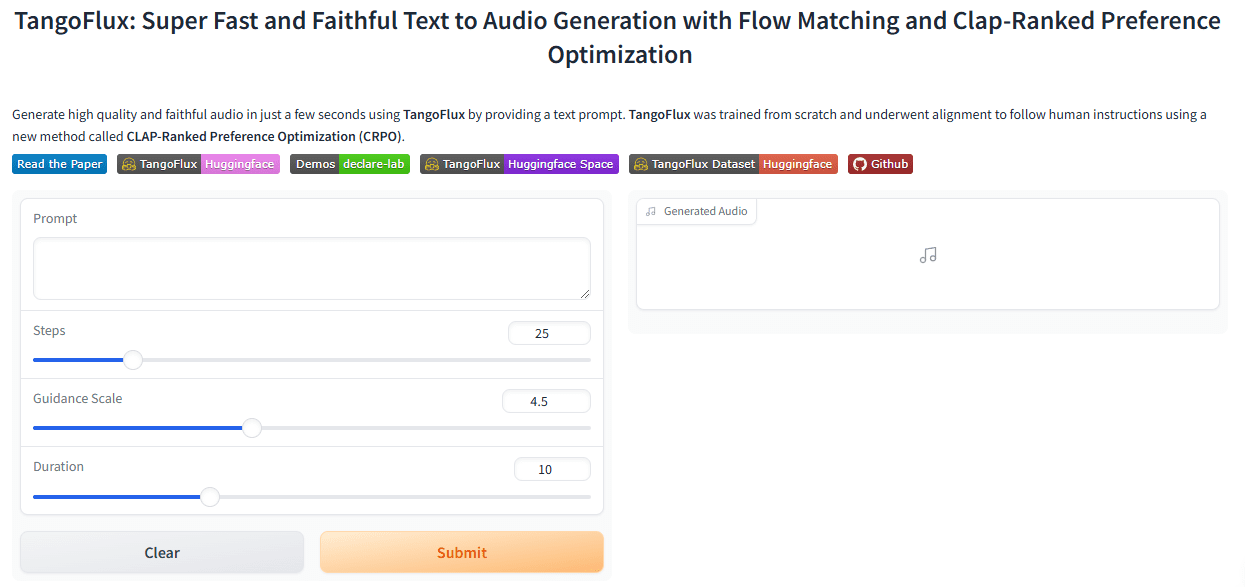
Task: Click the Hugging Face icon on TangoFlux badge
Action: coord(129,164)
